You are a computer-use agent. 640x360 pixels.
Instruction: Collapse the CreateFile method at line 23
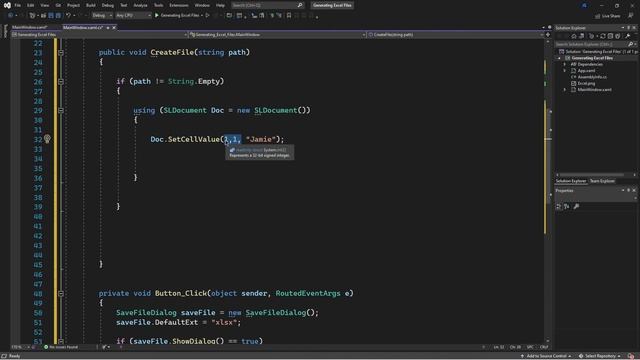coord(61,52)
